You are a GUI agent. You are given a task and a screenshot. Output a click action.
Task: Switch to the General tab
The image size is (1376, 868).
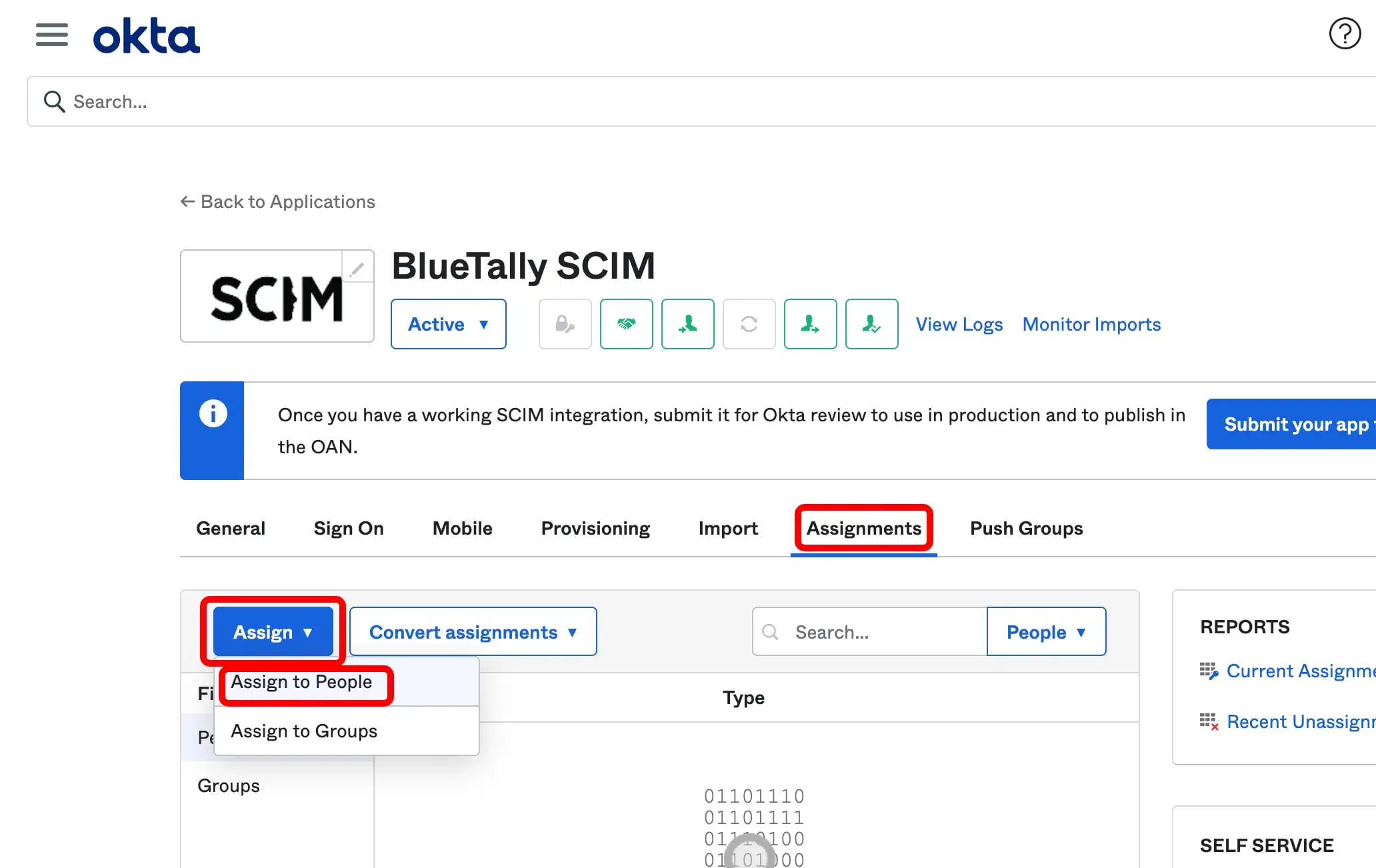231,528
